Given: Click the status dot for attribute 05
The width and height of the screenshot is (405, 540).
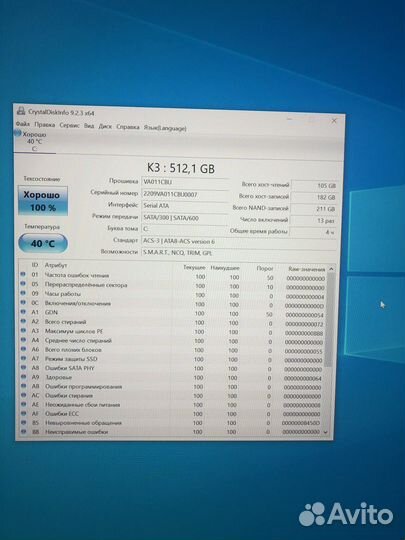Looking at the screenshot, I should [x=23, y=283].
